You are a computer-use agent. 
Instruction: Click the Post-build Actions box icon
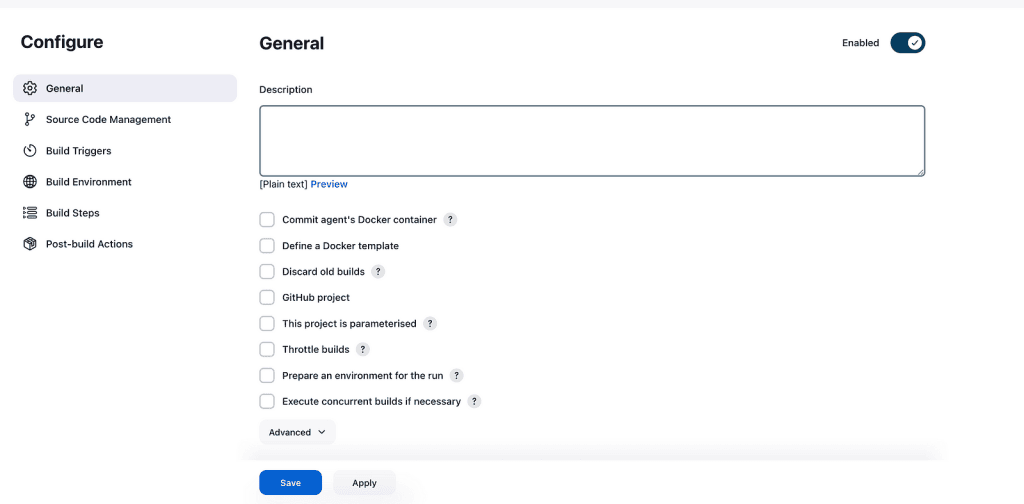point(29,244)
